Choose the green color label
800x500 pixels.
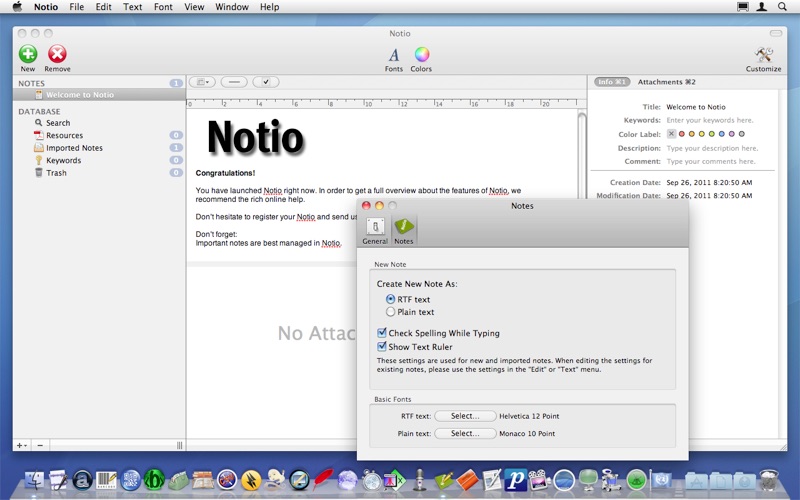(x=712, y=134)
